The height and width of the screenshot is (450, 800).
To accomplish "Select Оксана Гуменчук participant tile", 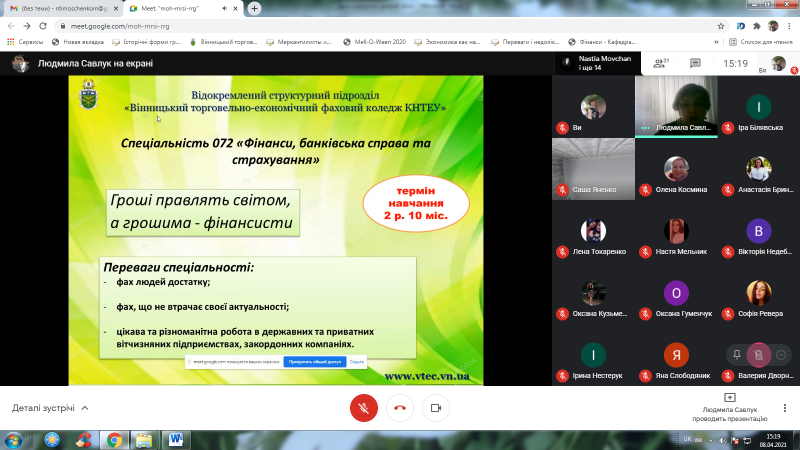I will click(676, 293).
